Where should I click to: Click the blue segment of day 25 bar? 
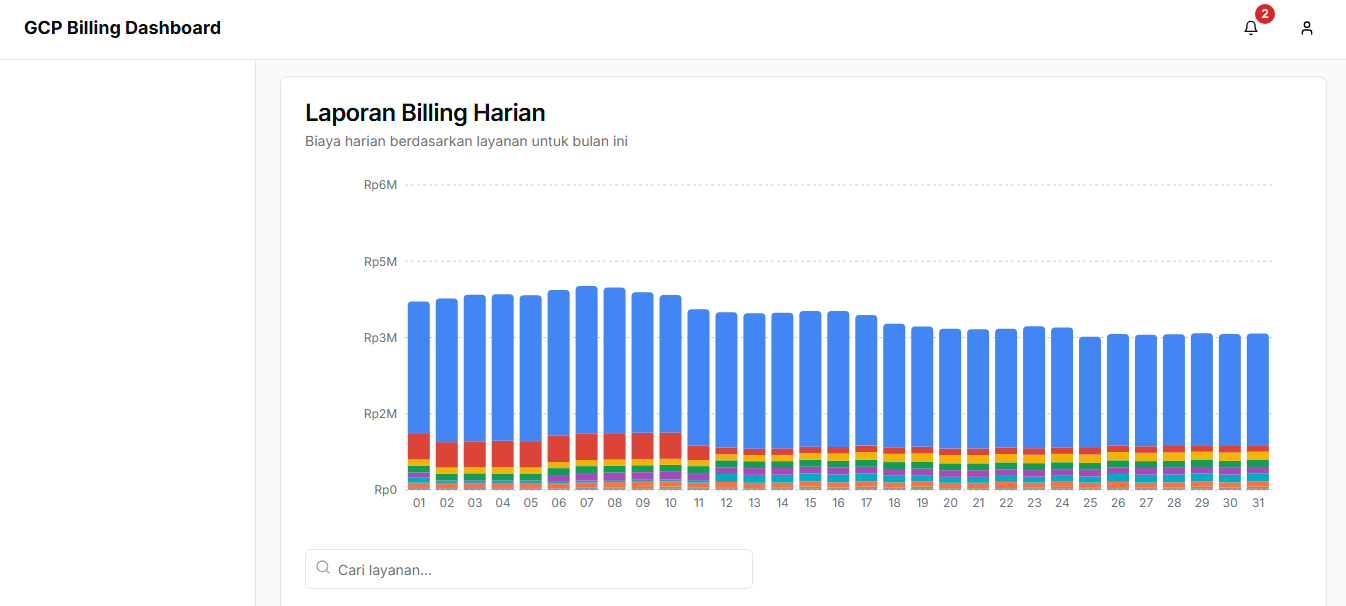[1090, 392]
